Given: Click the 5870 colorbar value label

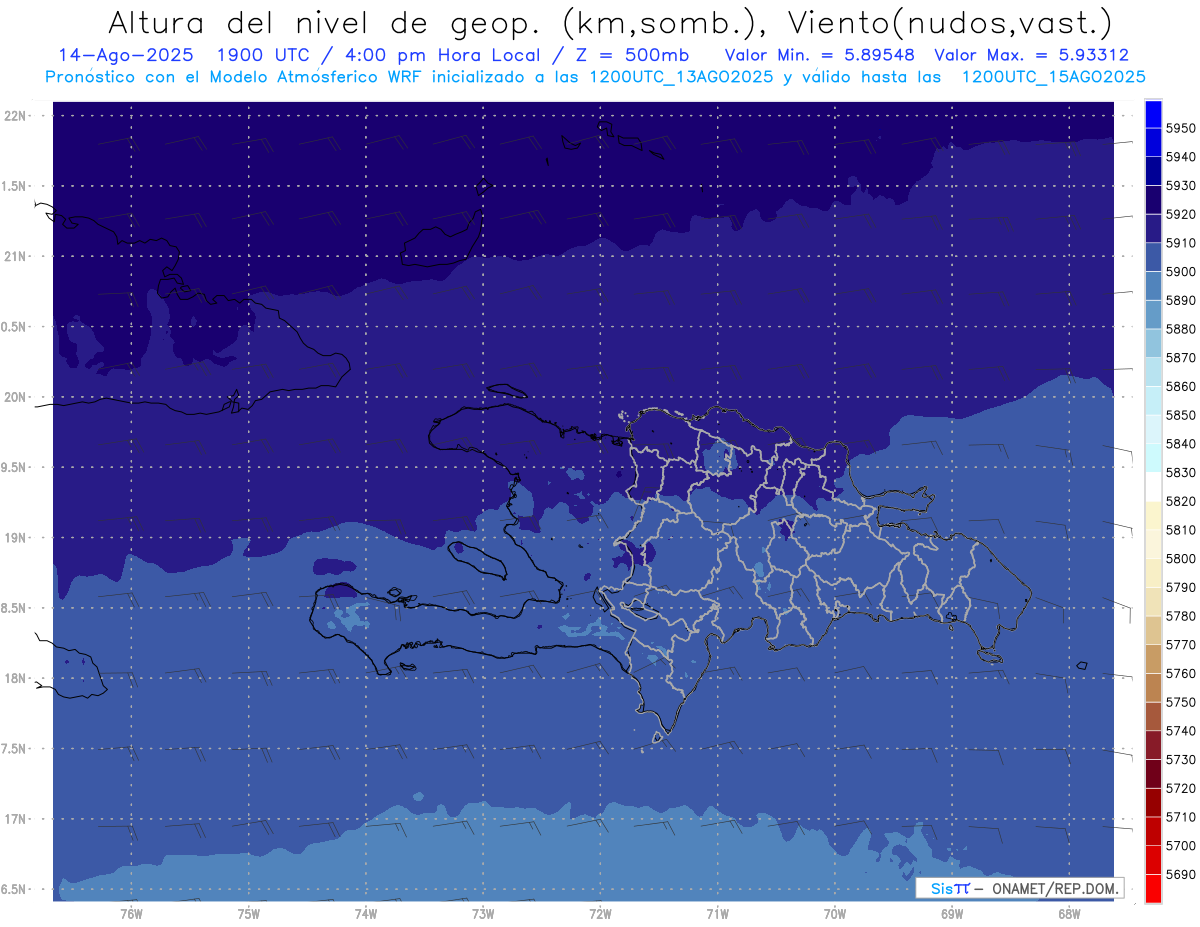Looking at the screenshot, I should (1180, 357).
